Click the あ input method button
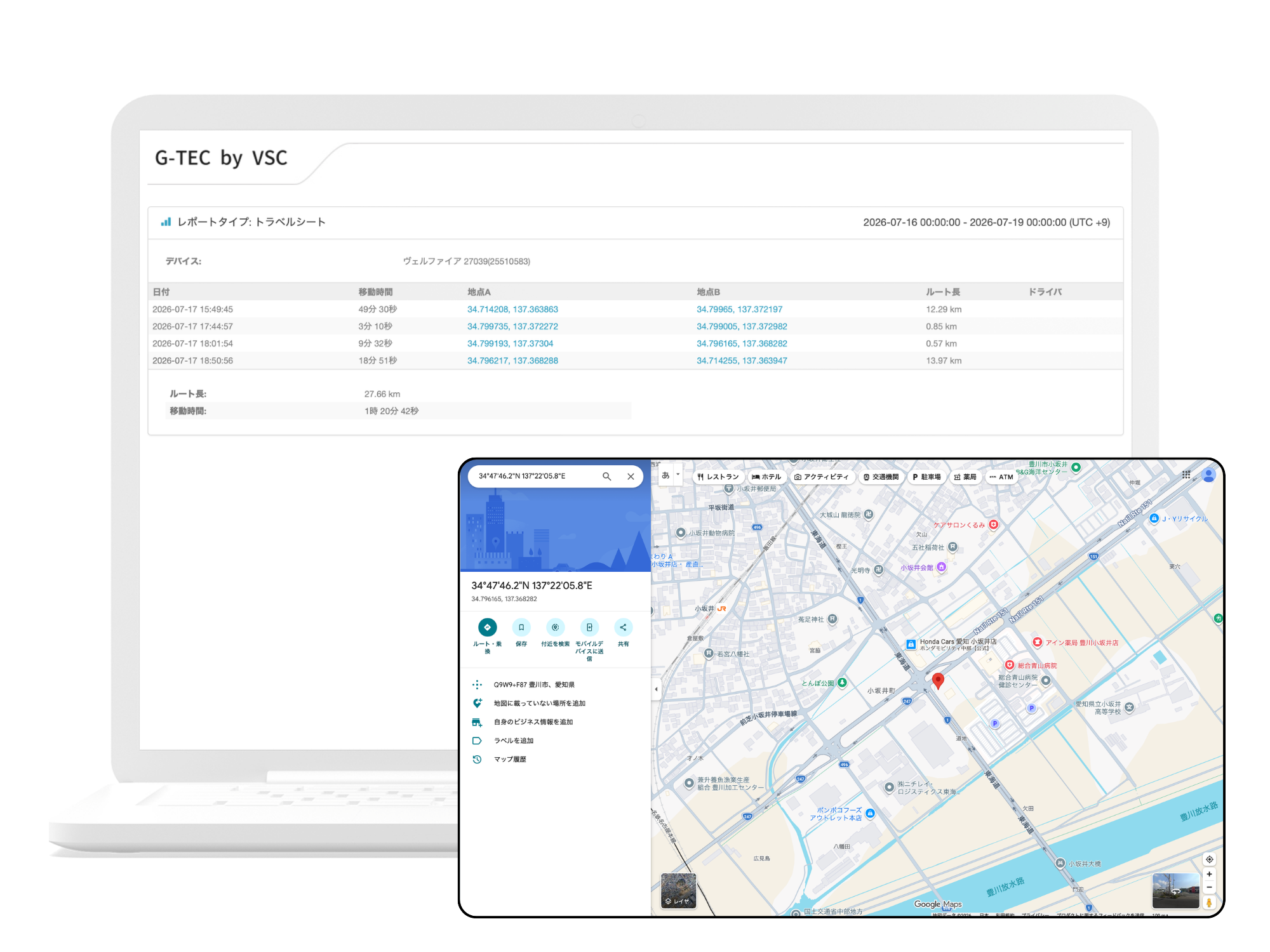This screenshot has width=1270, height=952. (x=665, y=475)
